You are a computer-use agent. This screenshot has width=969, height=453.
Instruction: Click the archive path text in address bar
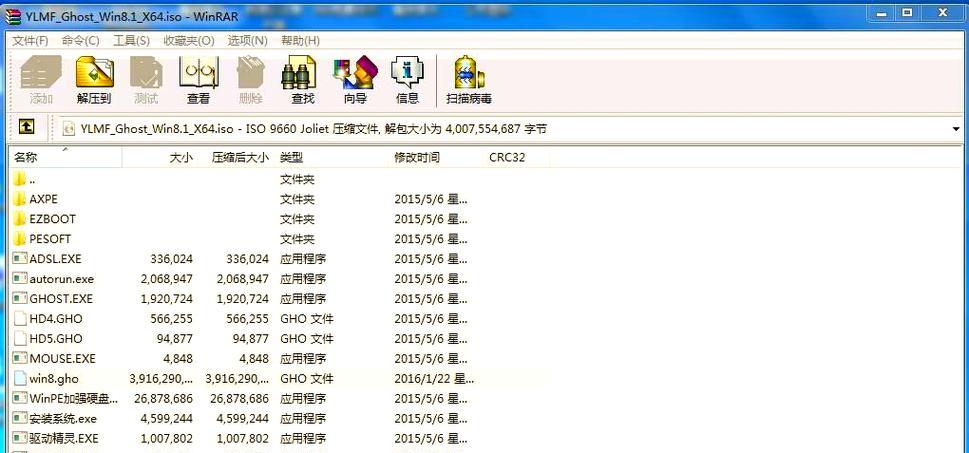(313, 129)
